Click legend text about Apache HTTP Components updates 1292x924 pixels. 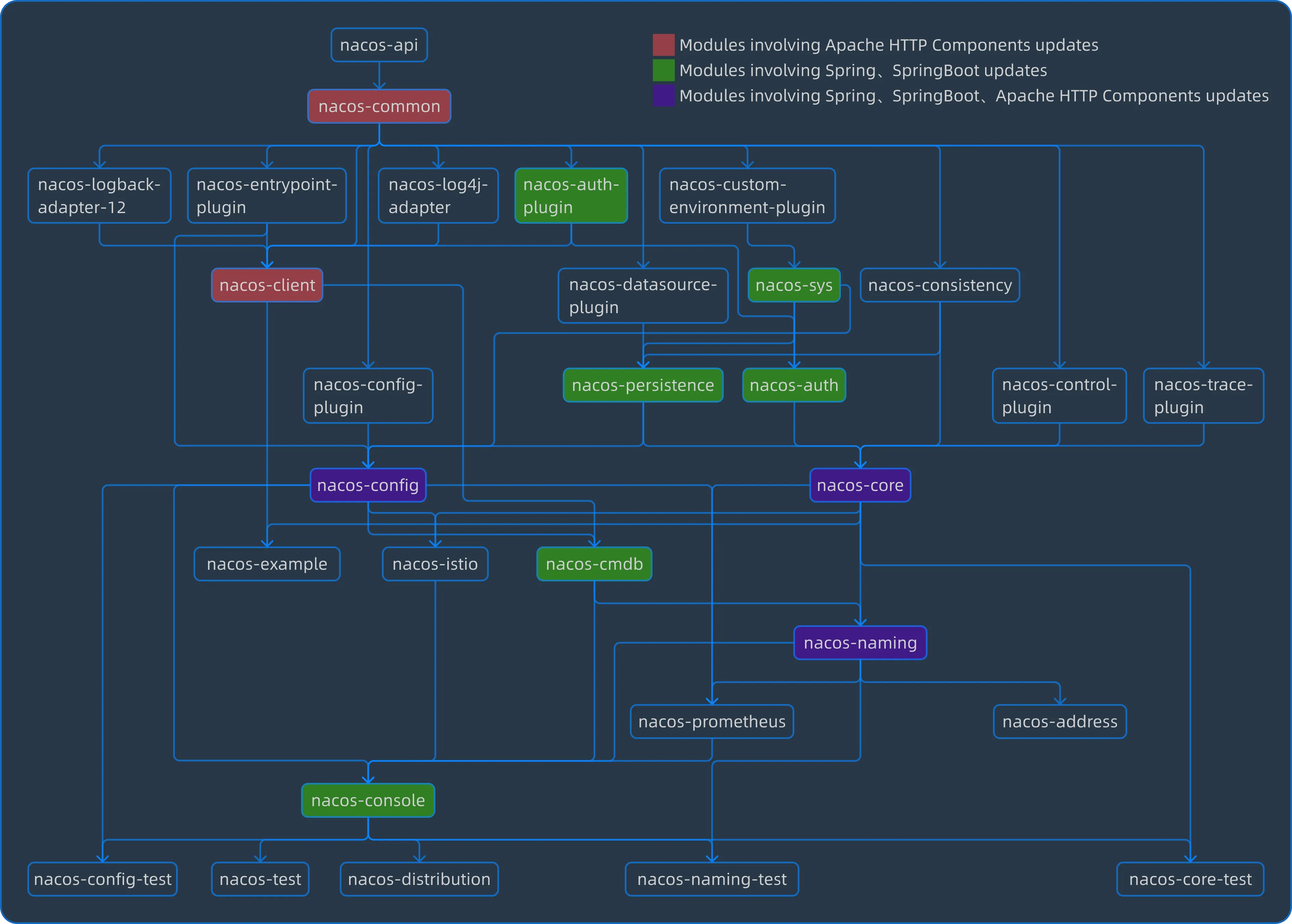tap(889, 45)
